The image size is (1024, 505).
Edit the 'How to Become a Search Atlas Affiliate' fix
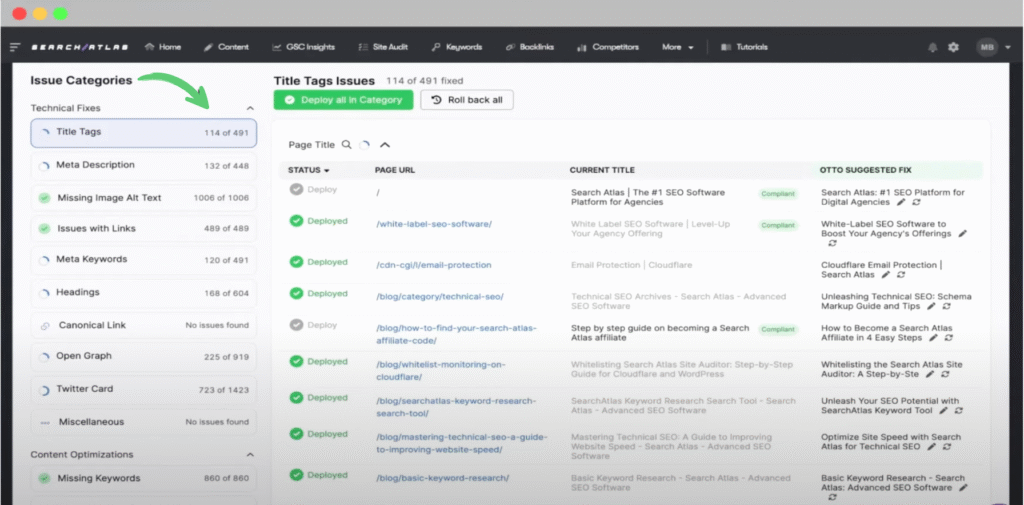coord(934,338)
